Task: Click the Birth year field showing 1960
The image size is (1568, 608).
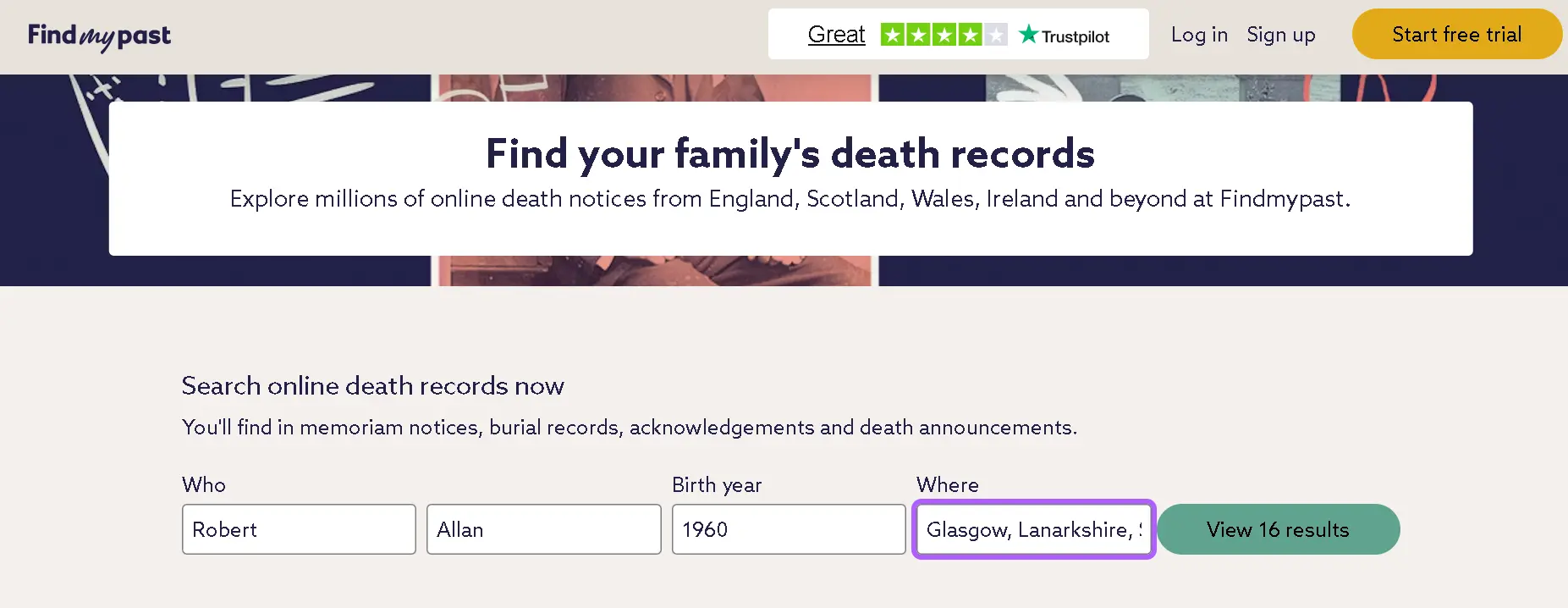Action: (x=788, y=529)
